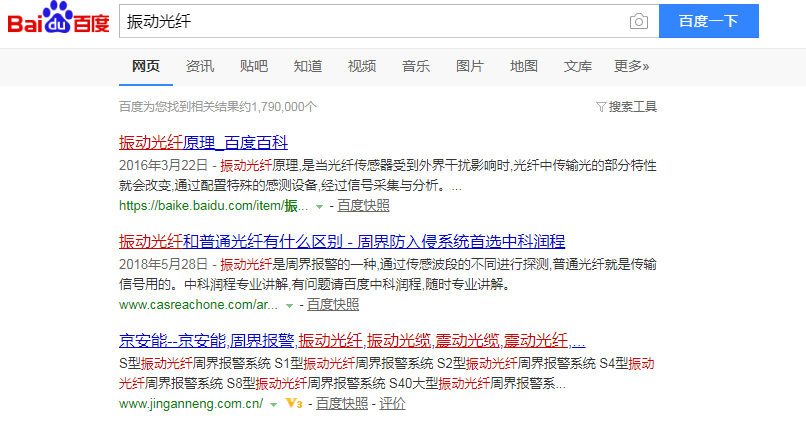Open the 视频 tab

(x=361, y=66)
